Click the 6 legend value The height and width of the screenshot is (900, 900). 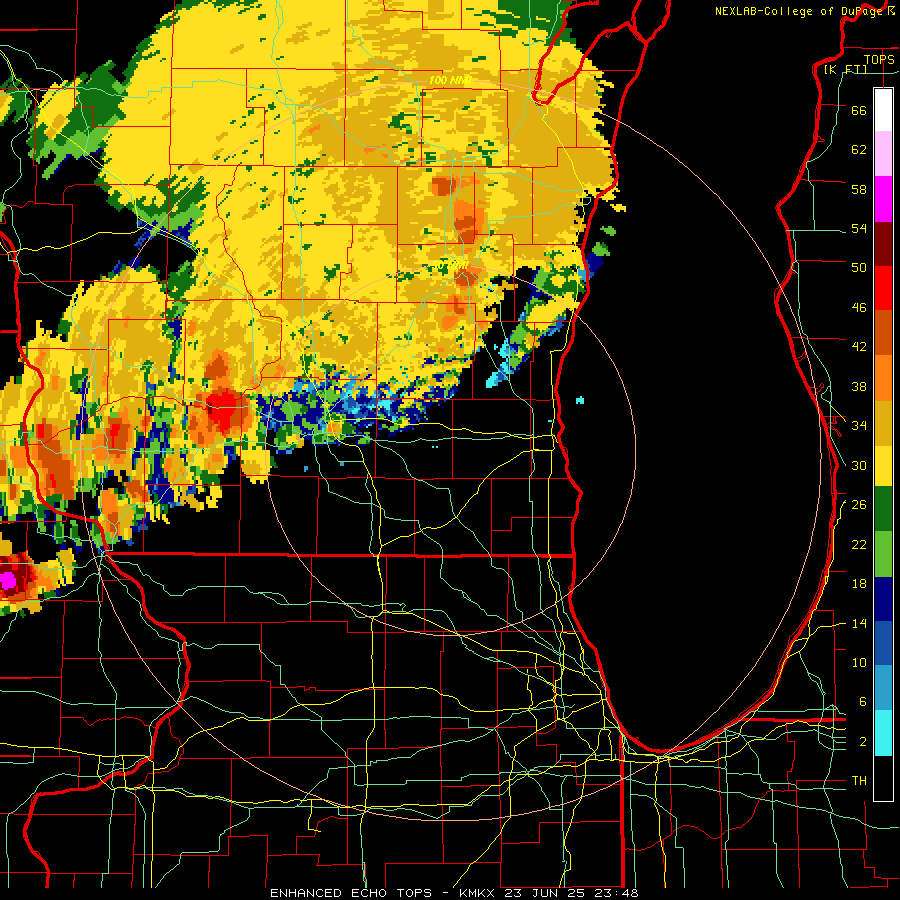click(x=862, y=702)
